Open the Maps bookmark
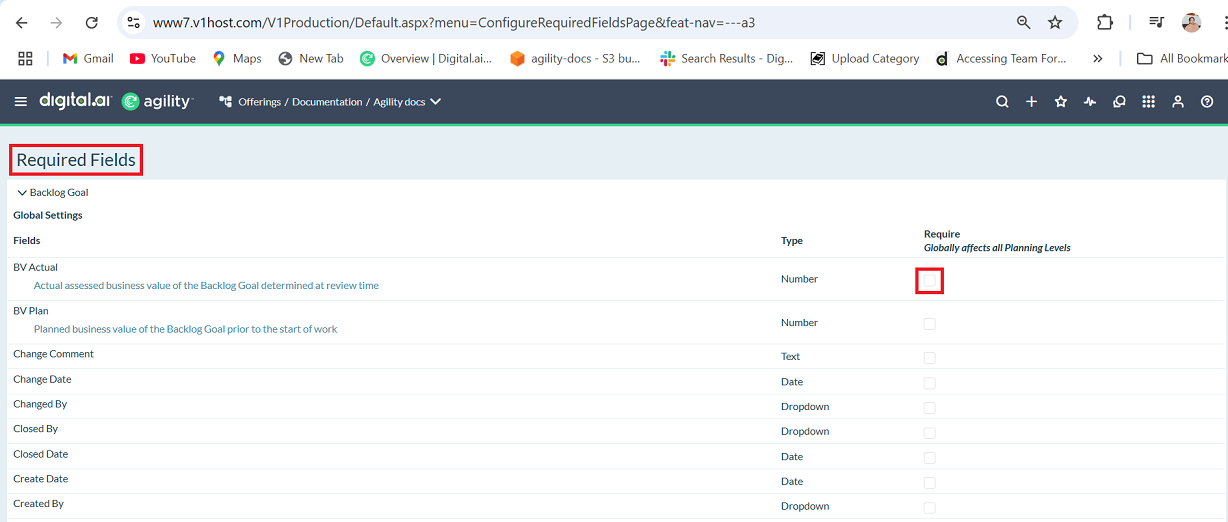 pyautogui.click(x=237, y=58)
